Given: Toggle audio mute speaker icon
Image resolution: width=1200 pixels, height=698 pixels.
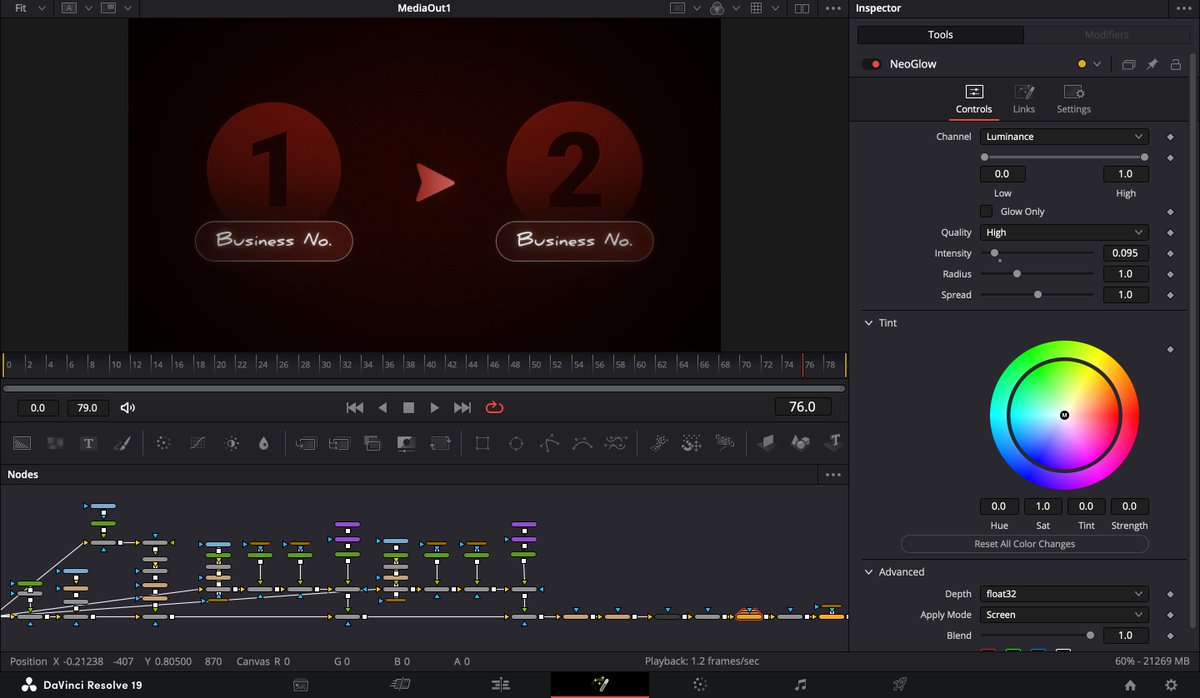Looking at the screenshot, I should (x=127, y=408).
